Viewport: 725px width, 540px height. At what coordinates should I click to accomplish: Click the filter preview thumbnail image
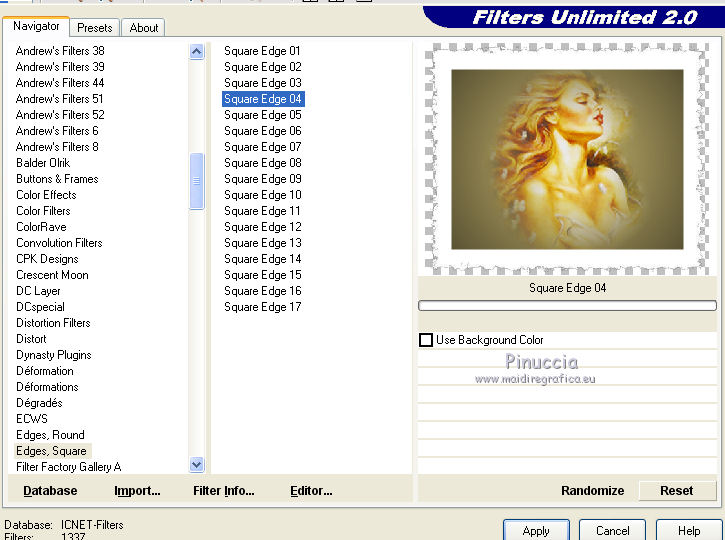click(567, 159)
